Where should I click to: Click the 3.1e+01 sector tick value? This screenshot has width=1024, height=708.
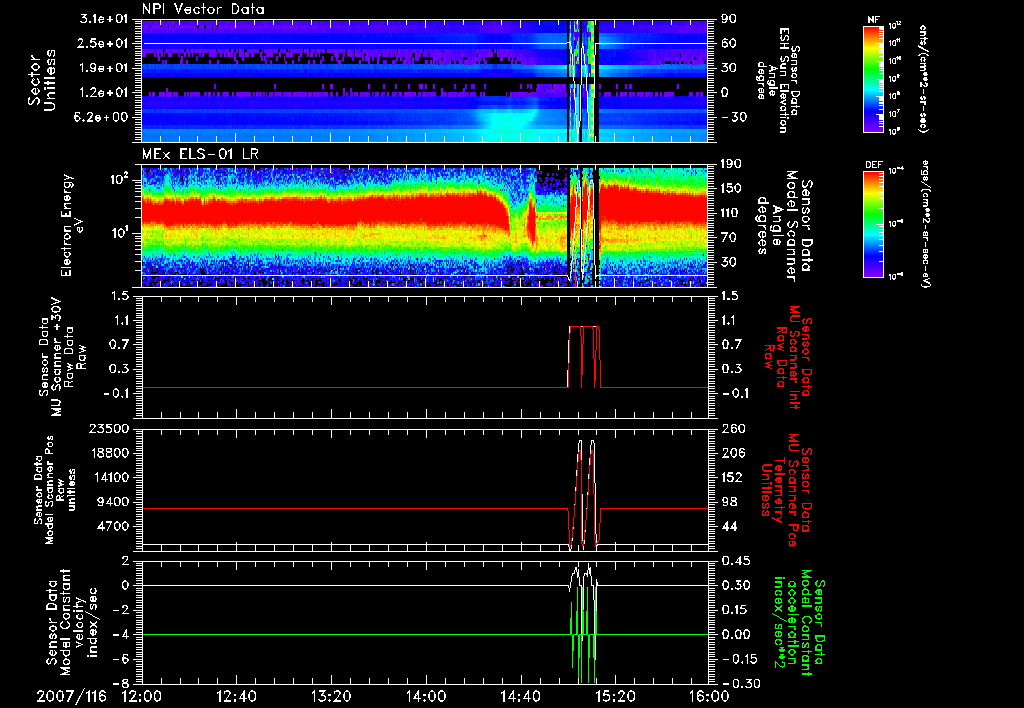point(104,19)
